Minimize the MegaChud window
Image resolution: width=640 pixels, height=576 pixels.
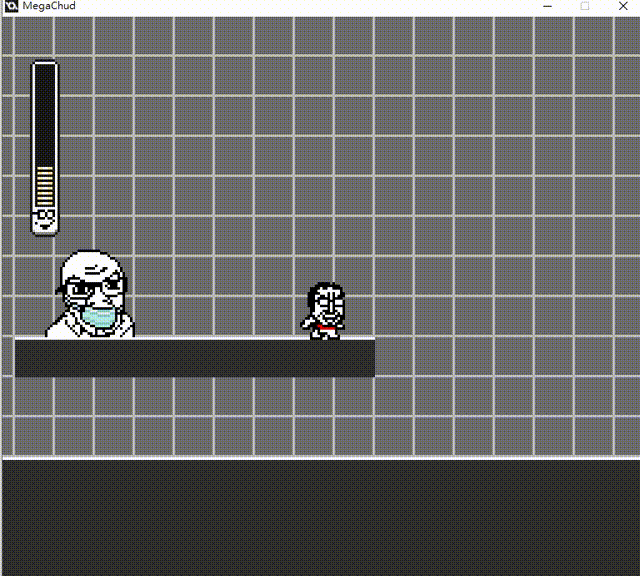tap(548, 6)
